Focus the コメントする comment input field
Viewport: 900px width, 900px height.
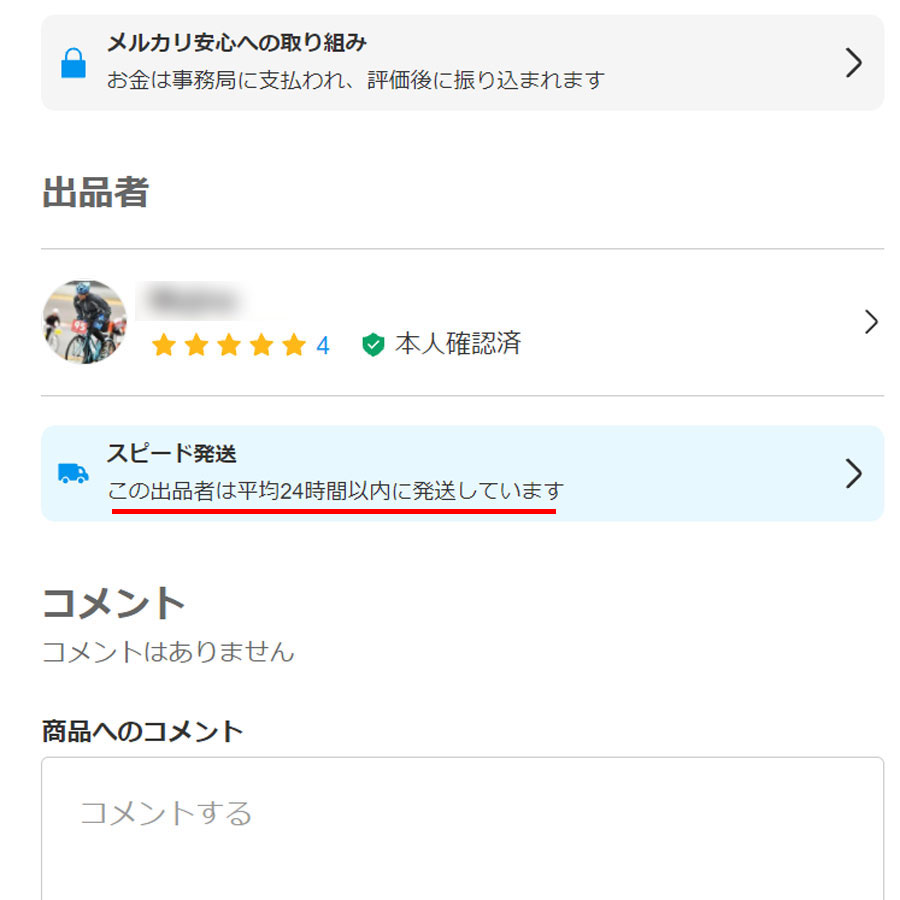click(x=462, y=828)
